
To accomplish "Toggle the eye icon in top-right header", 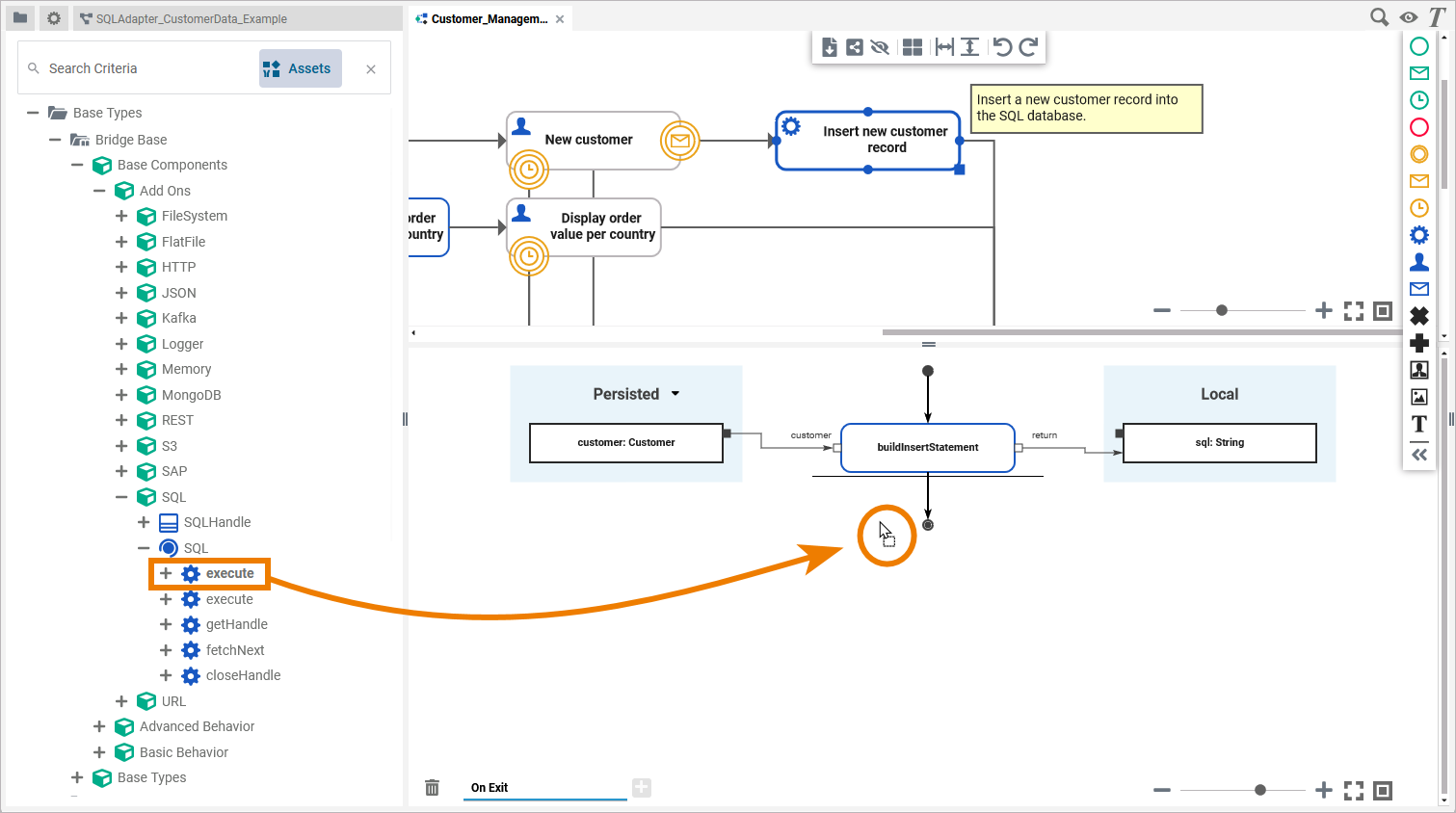I will (1409, 17).
